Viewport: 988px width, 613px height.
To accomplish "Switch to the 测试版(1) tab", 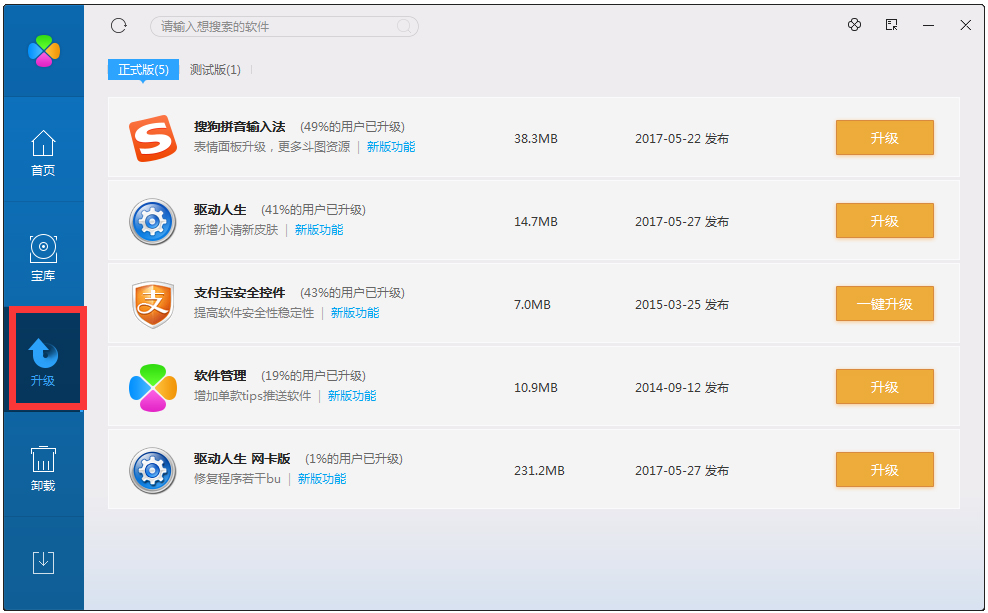I will [x=216, y=71].
